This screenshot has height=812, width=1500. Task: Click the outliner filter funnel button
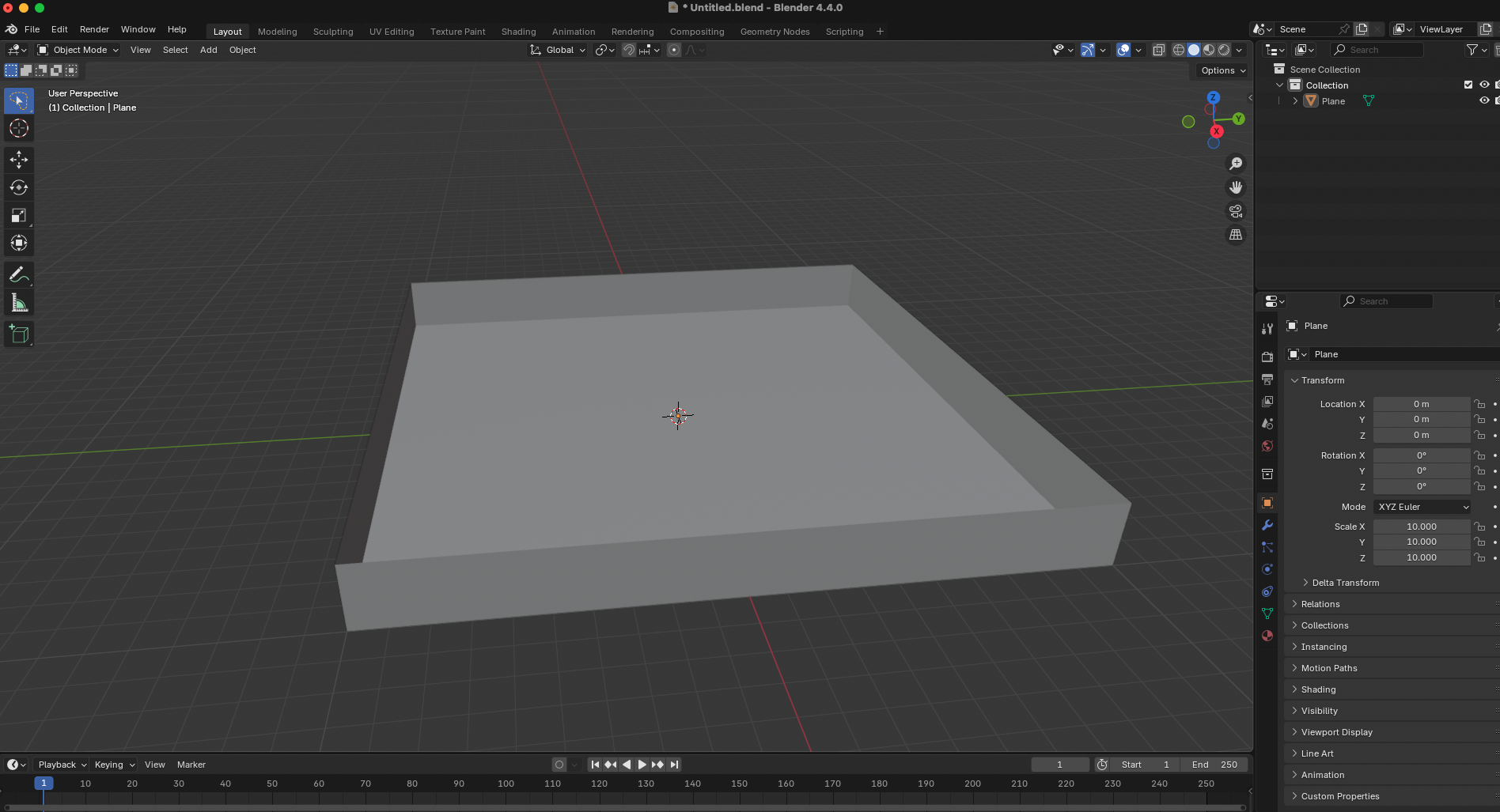[1472, 50]
